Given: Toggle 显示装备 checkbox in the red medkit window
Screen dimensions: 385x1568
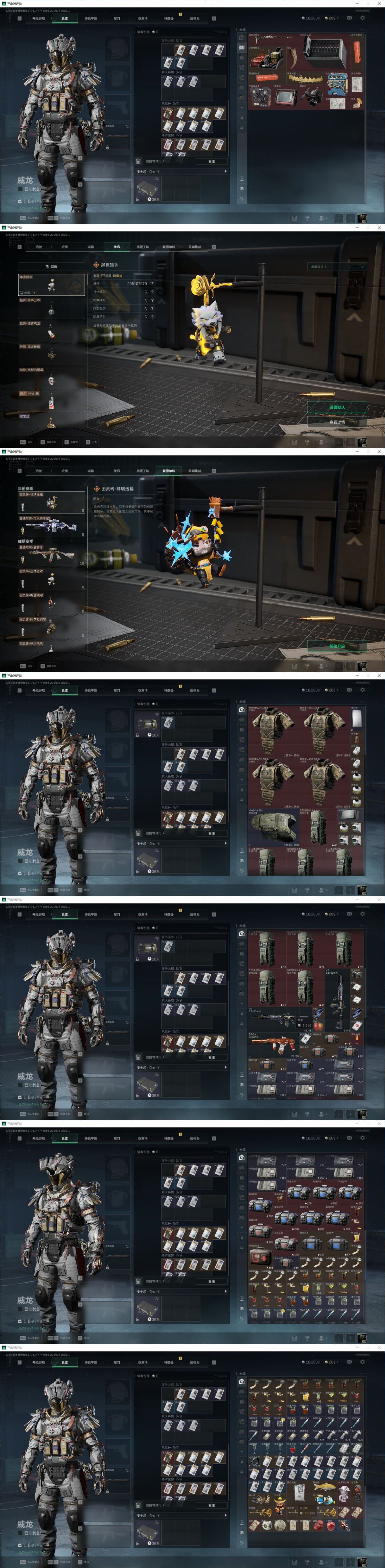Looking at the screenshot, I should [20, 1309].
